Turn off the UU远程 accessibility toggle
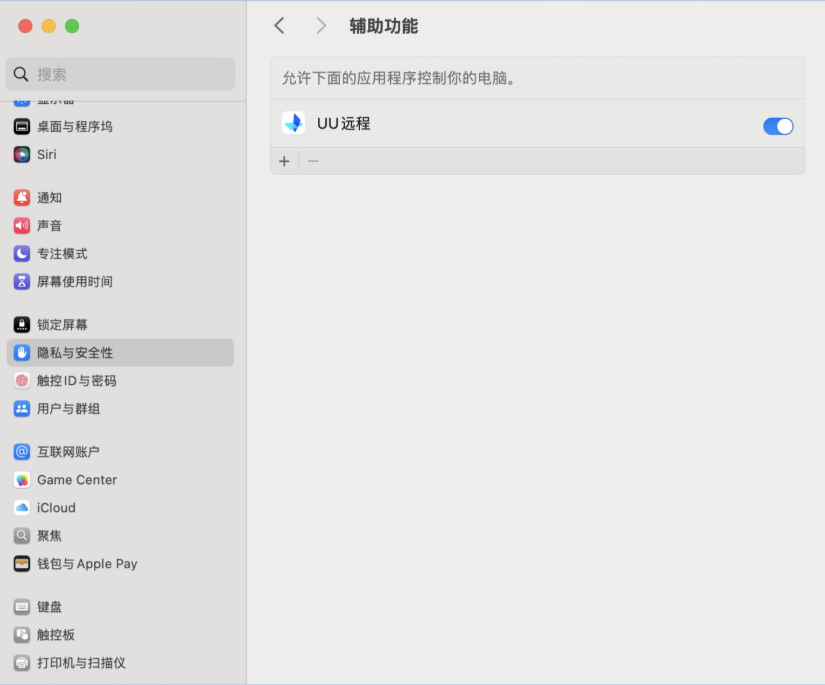 [778, 126]
